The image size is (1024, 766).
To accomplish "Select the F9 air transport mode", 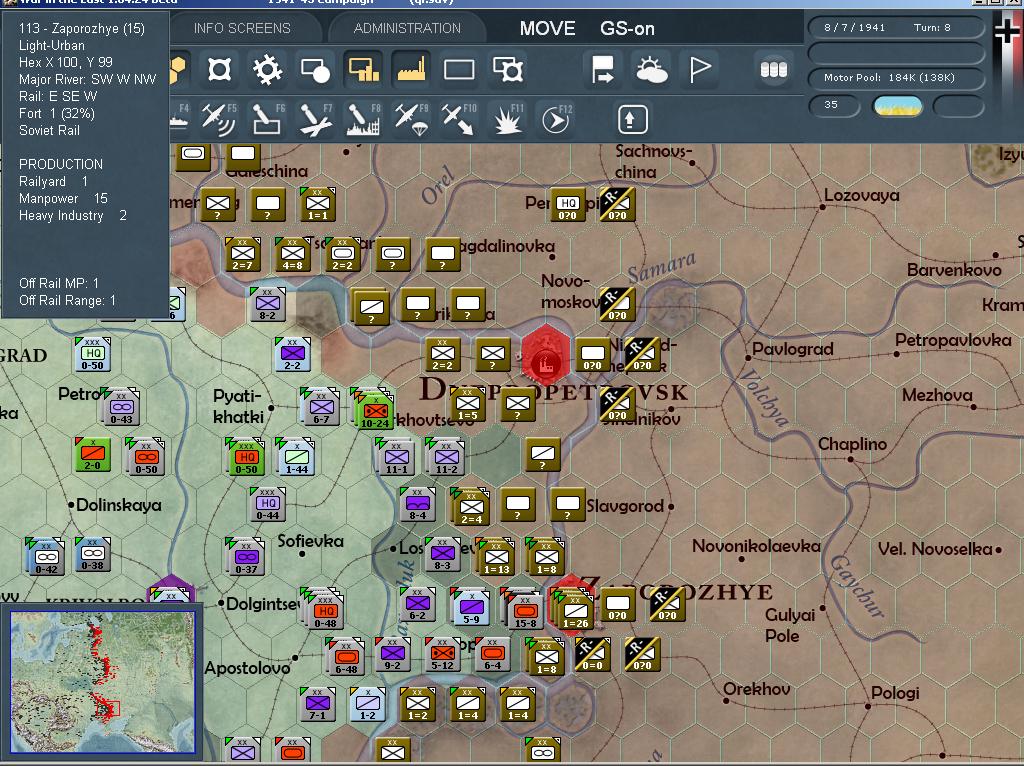I will pyautogui.click(x=412, y=120).
